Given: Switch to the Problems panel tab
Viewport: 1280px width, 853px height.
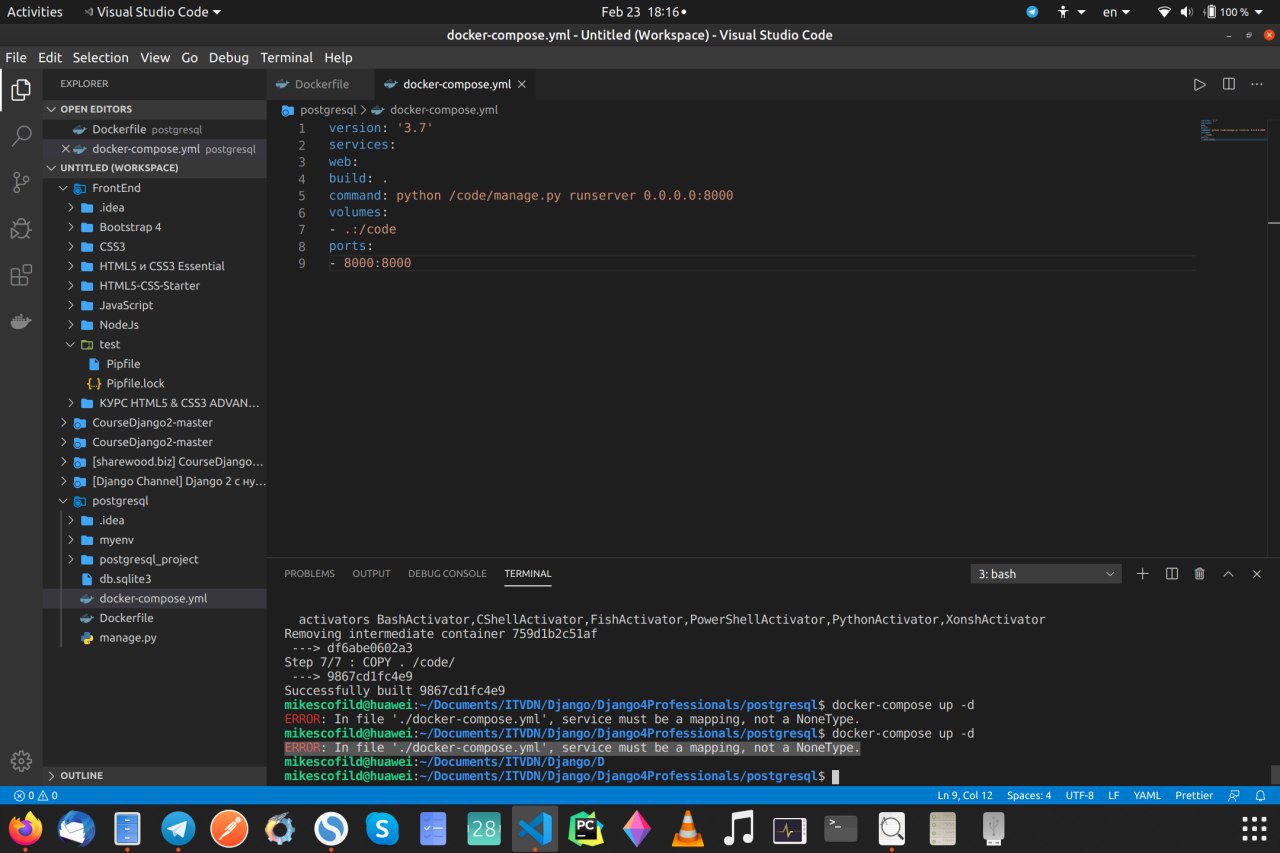Looking at the screenshot, I should coord(309,573).
